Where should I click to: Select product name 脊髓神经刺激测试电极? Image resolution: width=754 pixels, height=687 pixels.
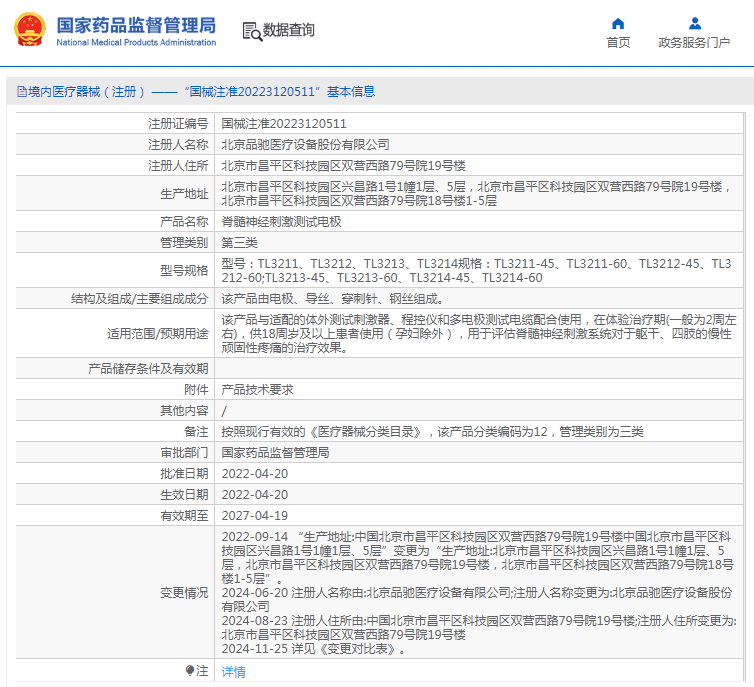[x=281, y=222]
